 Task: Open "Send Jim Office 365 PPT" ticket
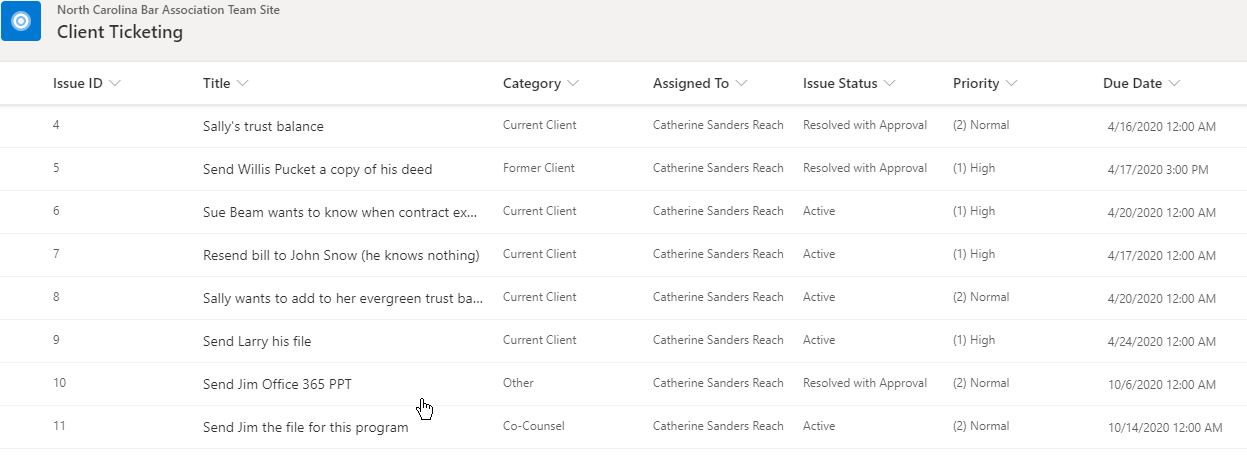coord(277,385)
